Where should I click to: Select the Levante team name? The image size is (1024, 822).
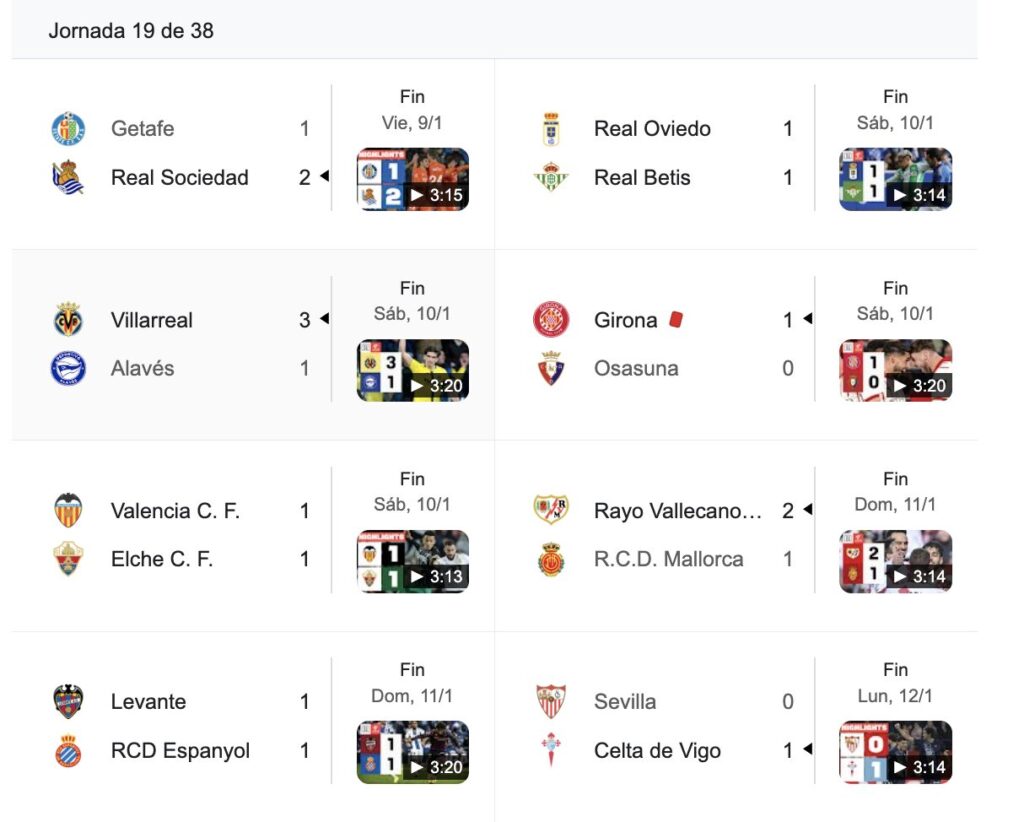[x=148, y=702]
